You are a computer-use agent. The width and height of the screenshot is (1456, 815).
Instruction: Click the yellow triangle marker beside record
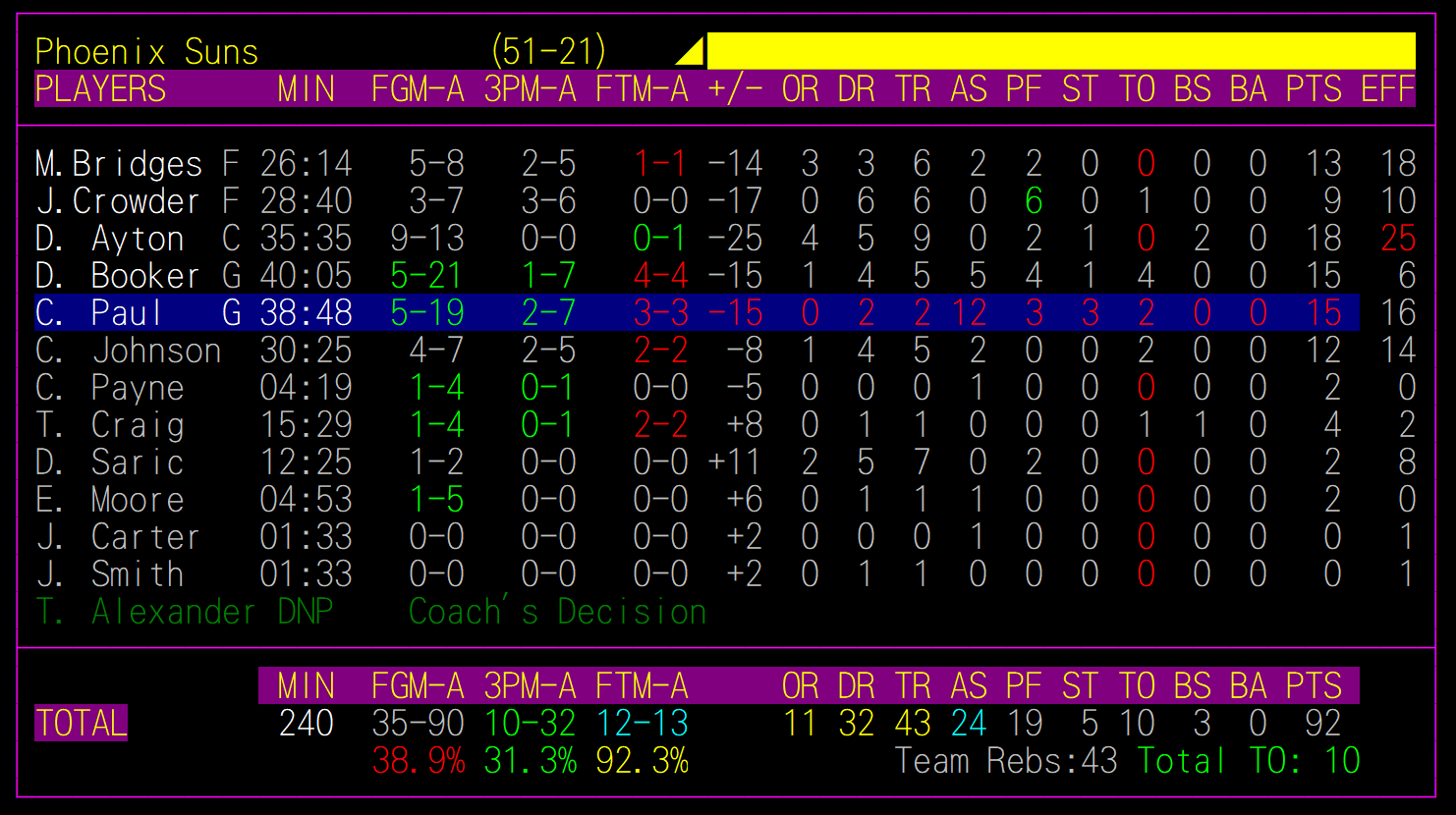tap(690, 51)
